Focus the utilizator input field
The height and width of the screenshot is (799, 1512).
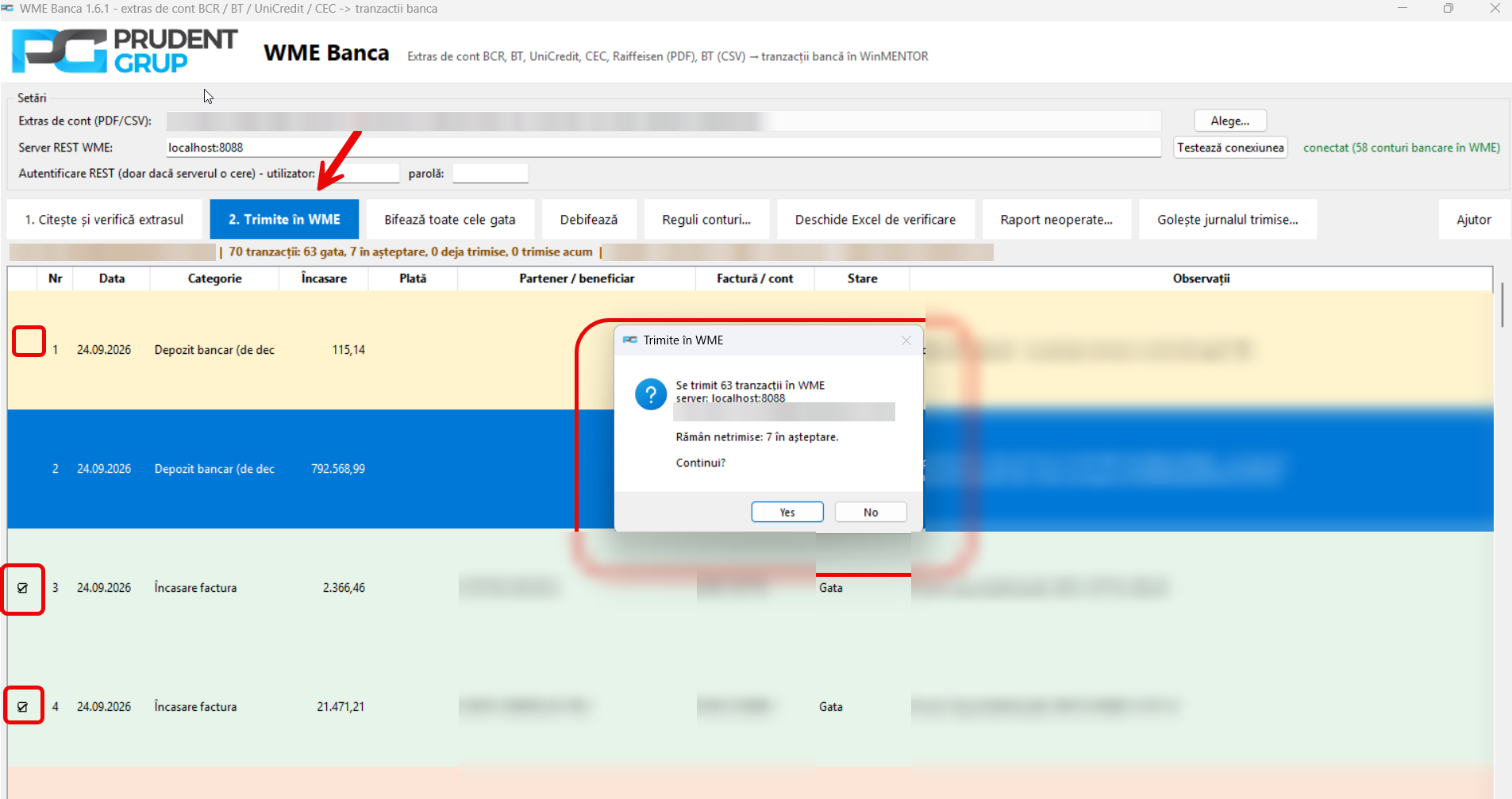(359, 173)
